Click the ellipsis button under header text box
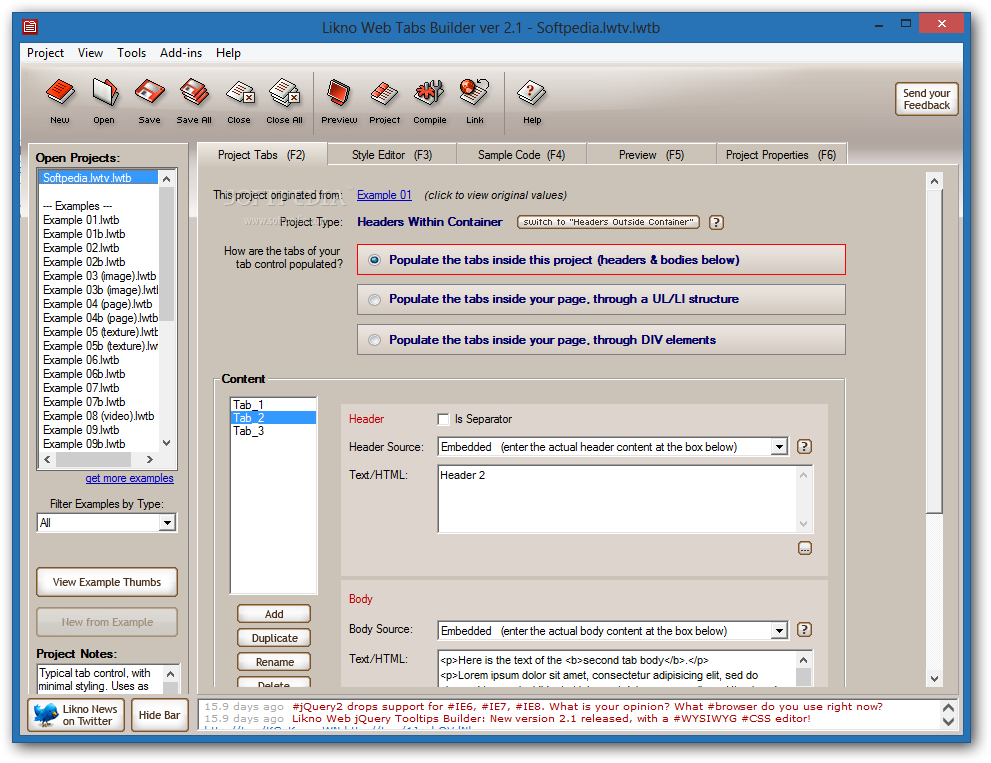Screen dimensions: 991x763 point(805,548)
